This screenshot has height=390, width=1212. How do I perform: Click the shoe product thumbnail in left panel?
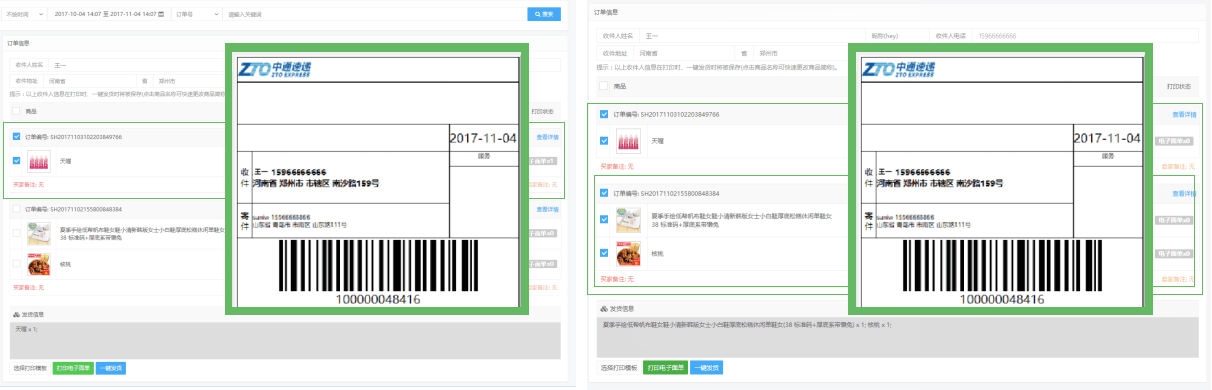[x=39, y=234]
